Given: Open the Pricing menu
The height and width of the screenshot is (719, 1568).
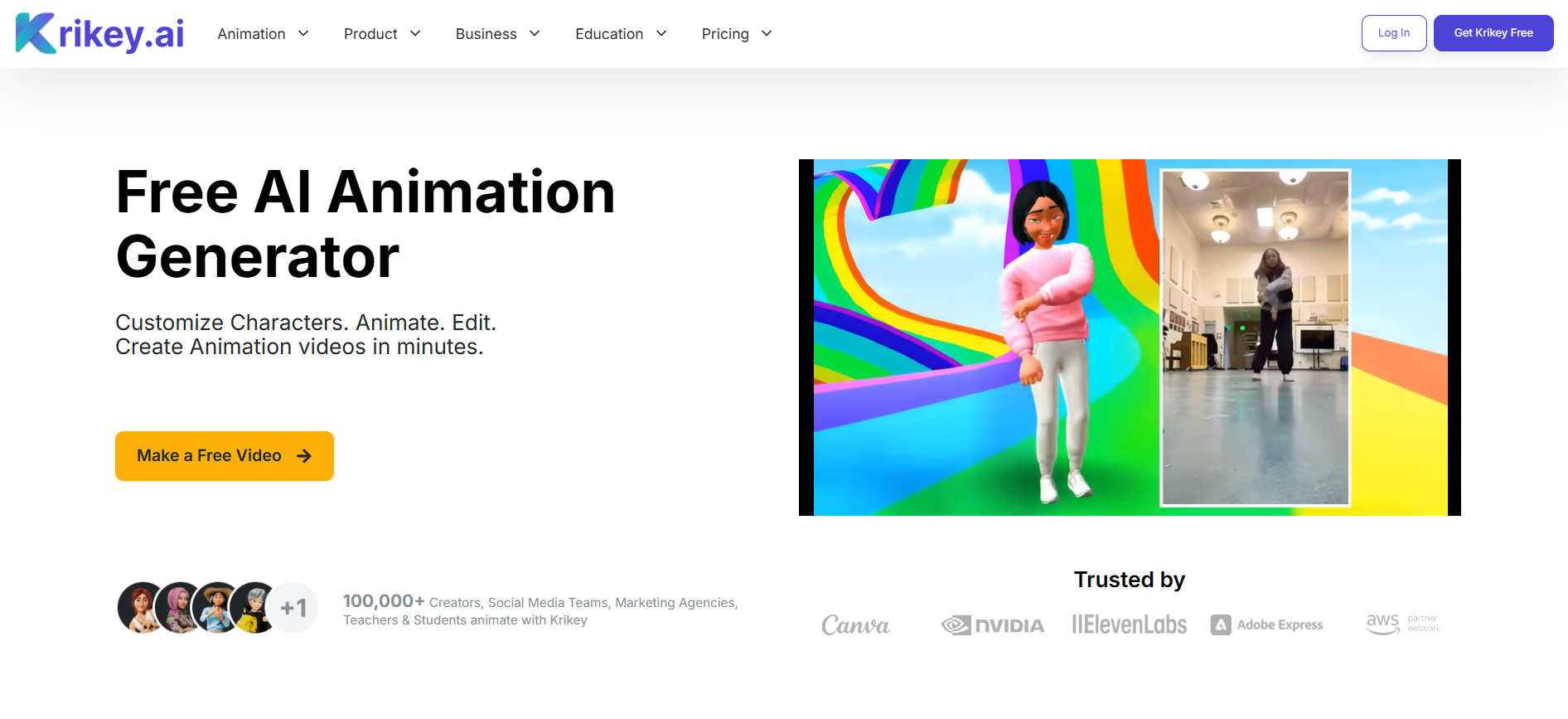Looking at the screenshot, I should point(725,34).
